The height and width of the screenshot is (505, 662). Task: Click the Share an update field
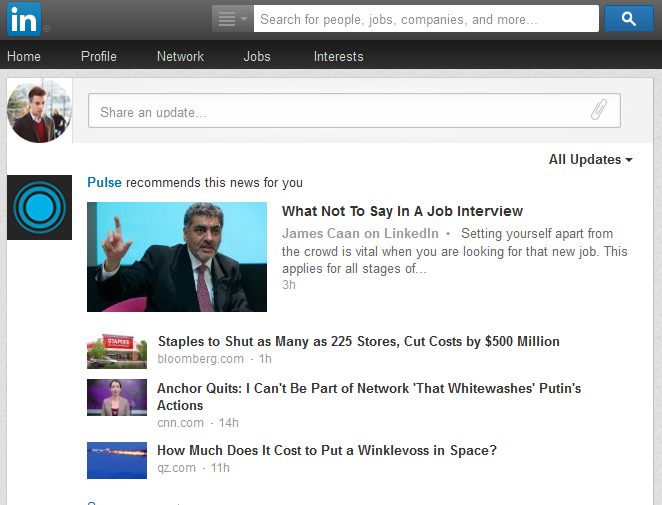point(354,111)
